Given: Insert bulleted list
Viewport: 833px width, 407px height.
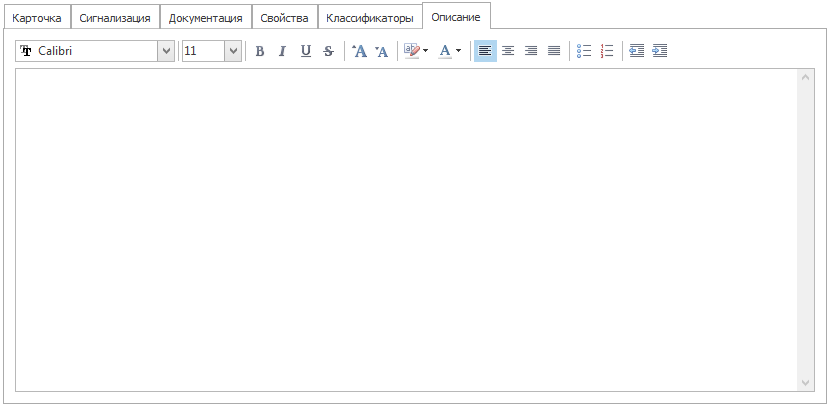Looking at the screenshot, I should point(584,51).
